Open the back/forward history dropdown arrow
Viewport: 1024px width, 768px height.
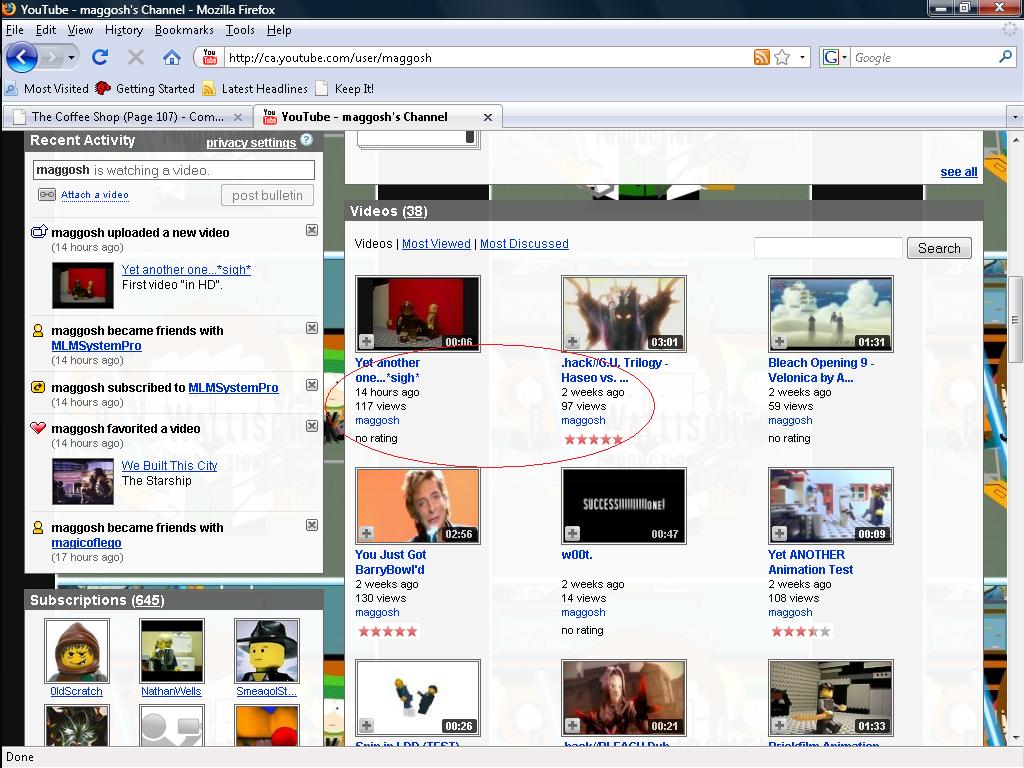point(71,57)
